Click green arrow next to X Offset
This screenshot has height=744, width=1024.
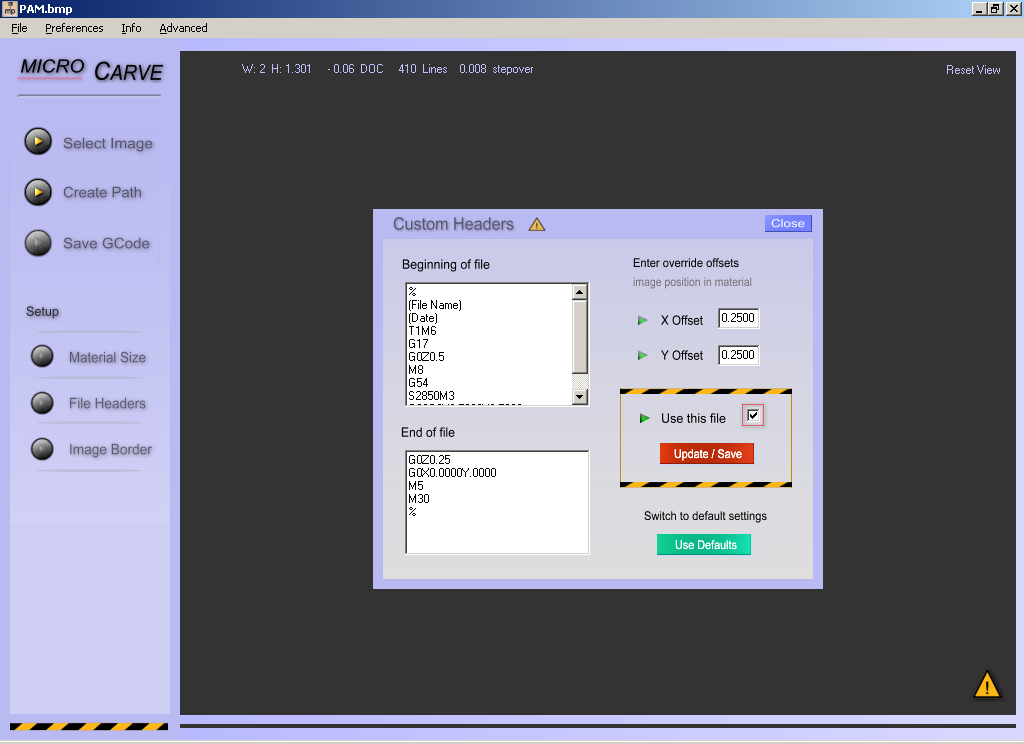coord(643,320)
